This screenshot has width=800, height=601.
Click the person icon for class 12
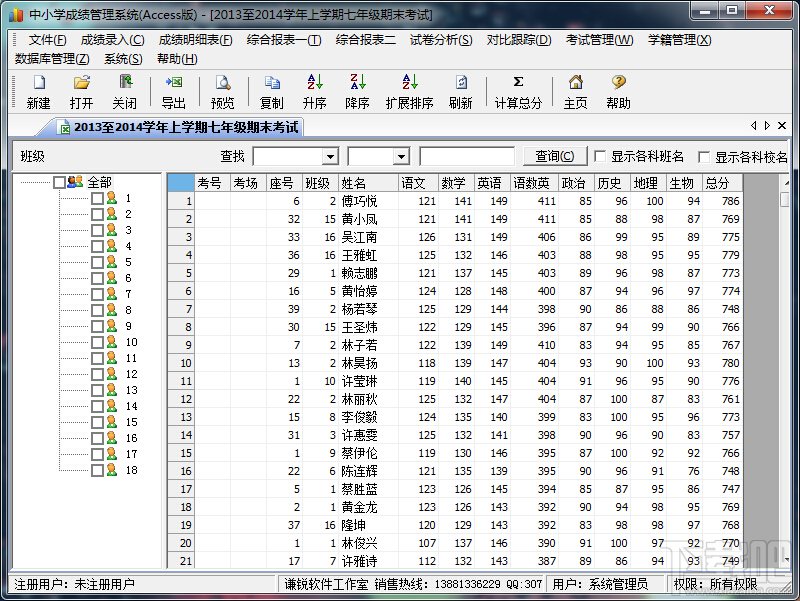pos(112,374)
